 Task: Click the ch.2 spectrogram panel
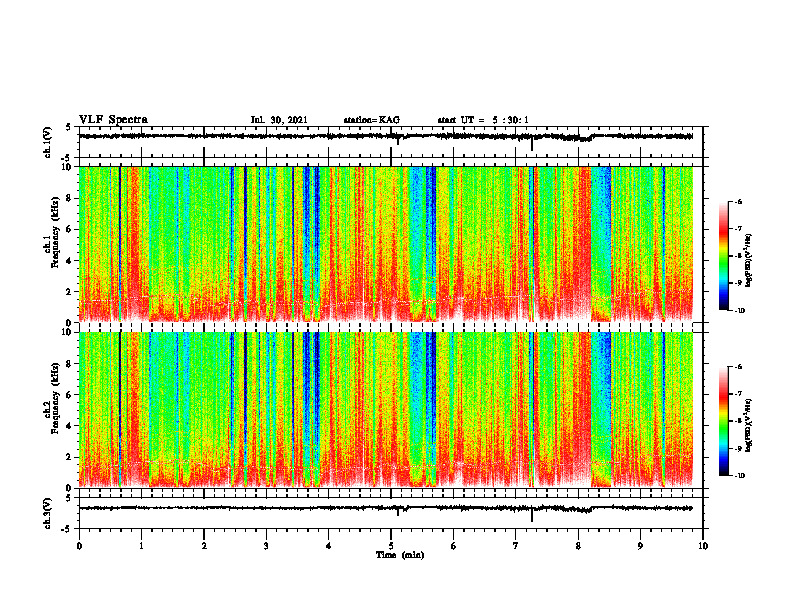[386, 410]
